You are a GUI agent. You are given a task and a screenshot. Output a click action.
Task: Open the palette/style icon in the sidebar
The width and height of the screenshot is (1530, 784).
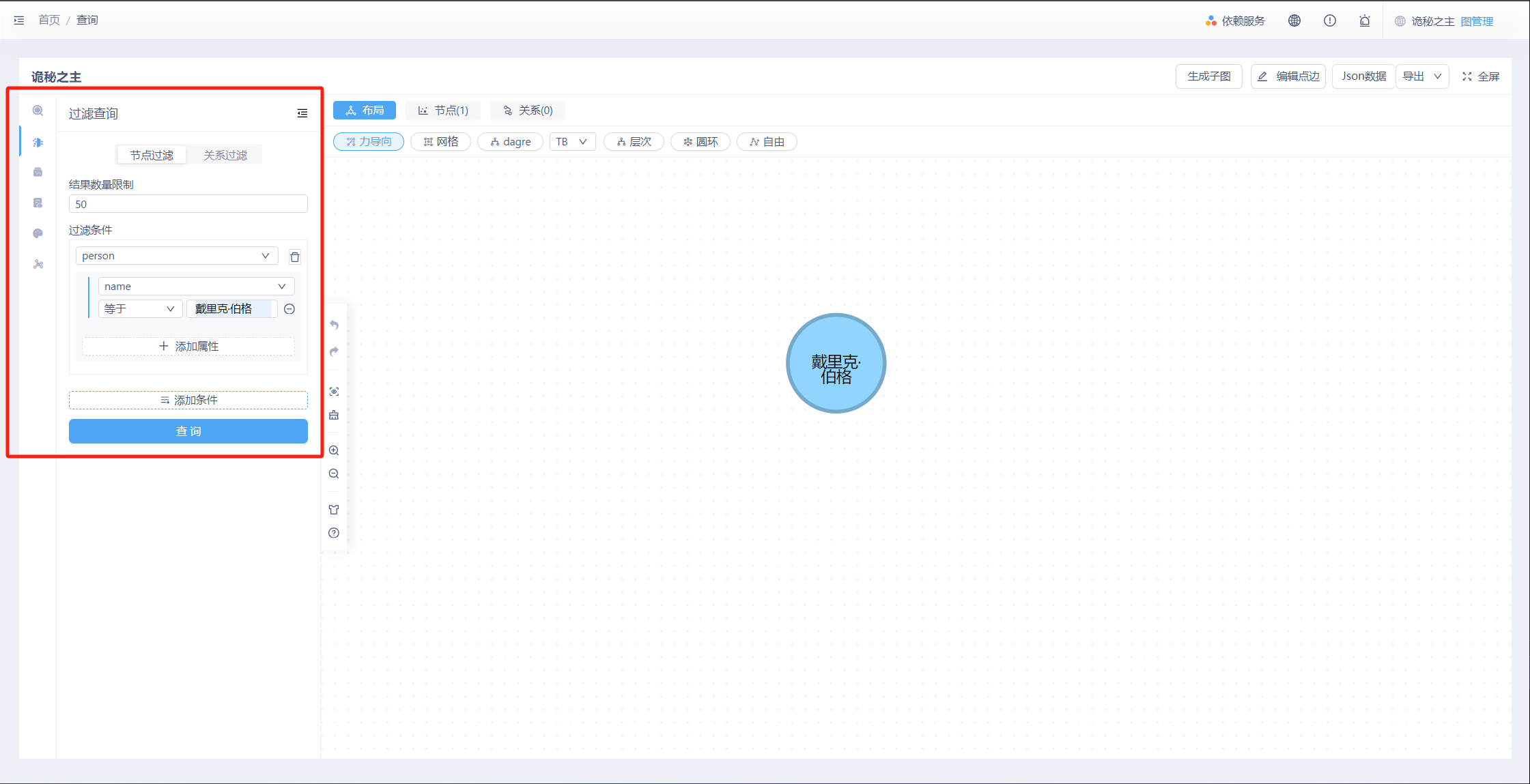click(x=38, y=233)
